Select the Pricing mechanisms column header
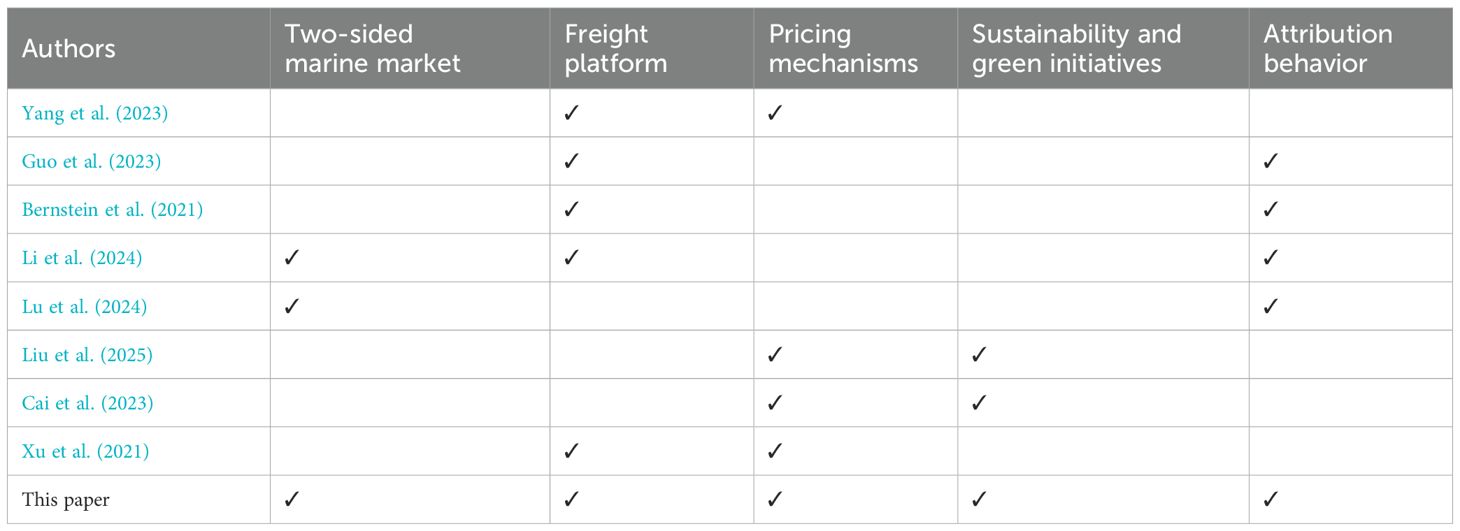The image size is (1460, 531). tap(843, 49)
